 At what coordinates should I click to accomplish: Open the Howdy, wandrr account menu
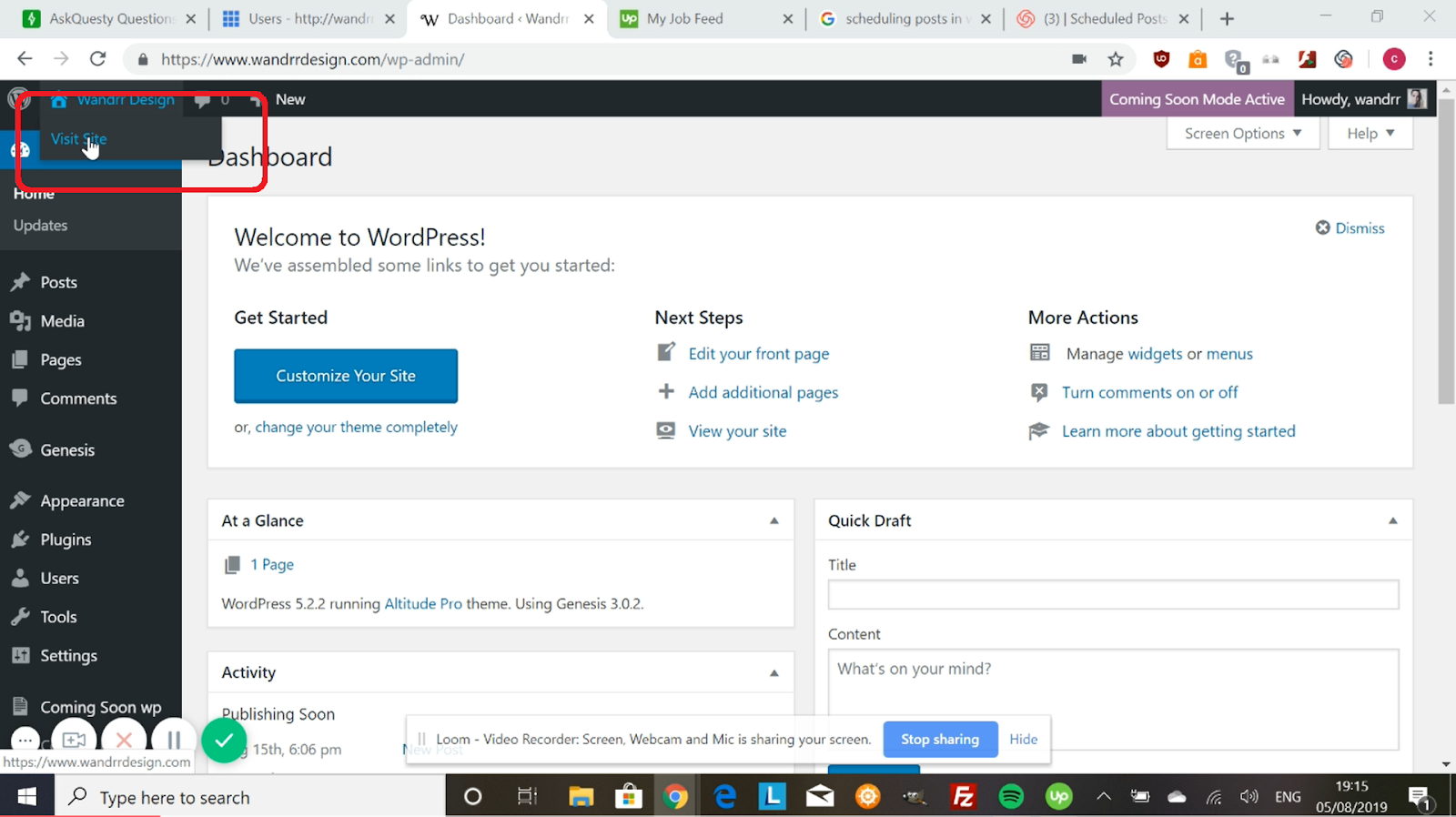coord(1364,99)
